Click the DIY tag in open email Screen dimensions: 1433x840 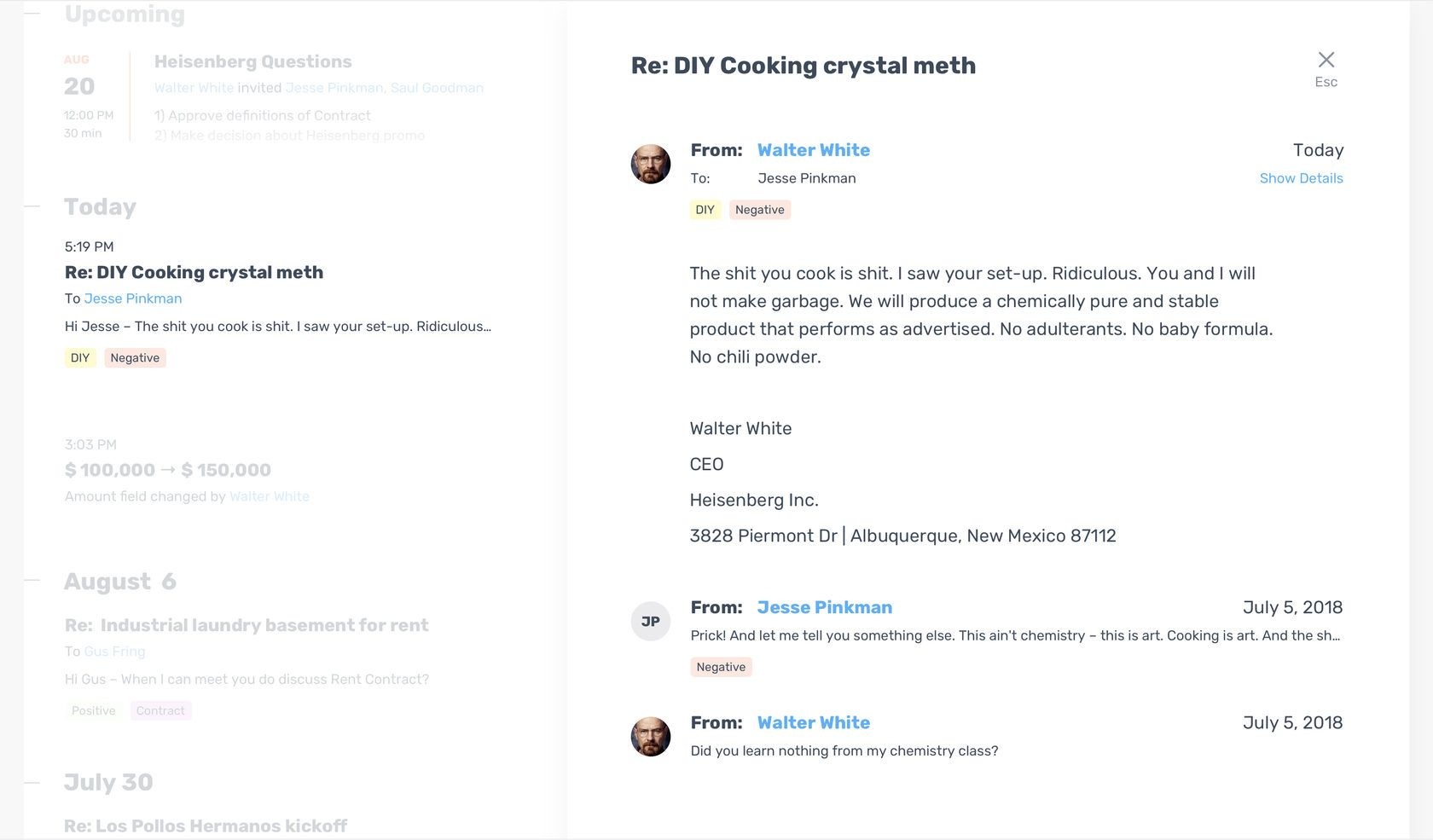click(x=705, y=210)
